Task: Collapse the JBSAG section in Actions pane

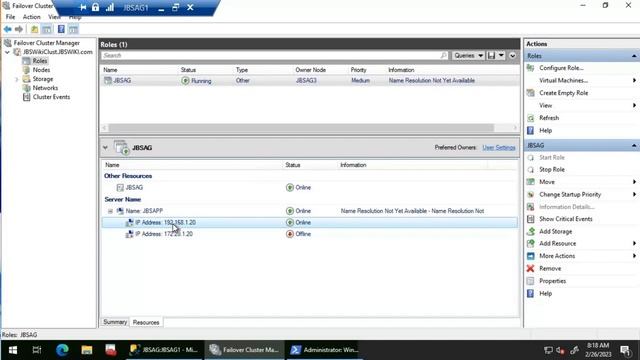Action: [634, 145]
